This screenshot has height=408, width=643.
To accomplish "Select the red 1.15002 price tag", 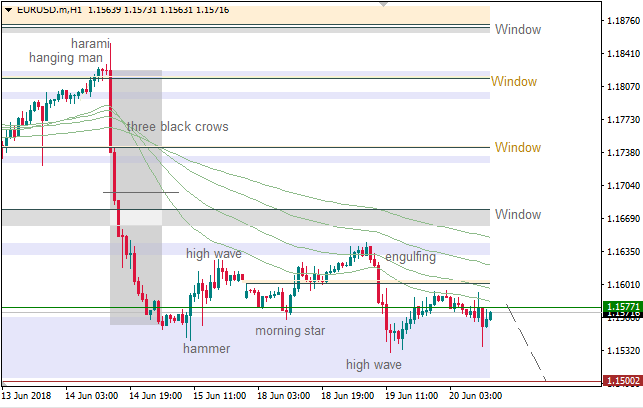I will click(x=621, y=381).
